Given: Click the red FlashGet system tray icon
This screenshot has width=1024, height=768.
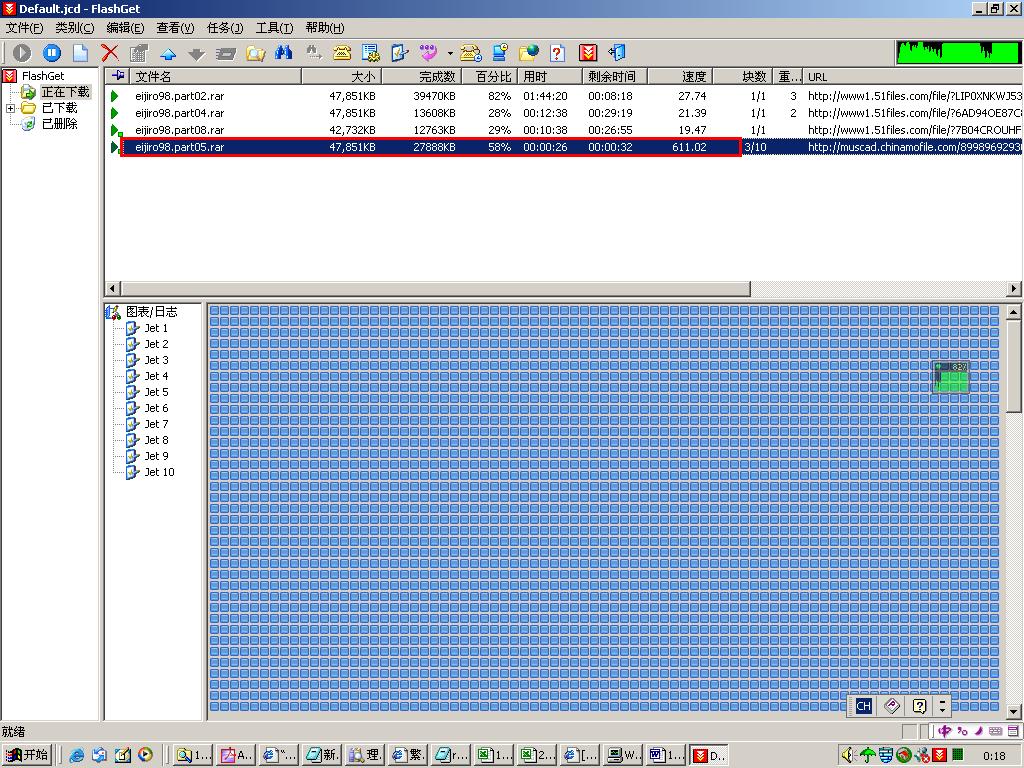Looking at the screenshot, I should click(940, 756).
